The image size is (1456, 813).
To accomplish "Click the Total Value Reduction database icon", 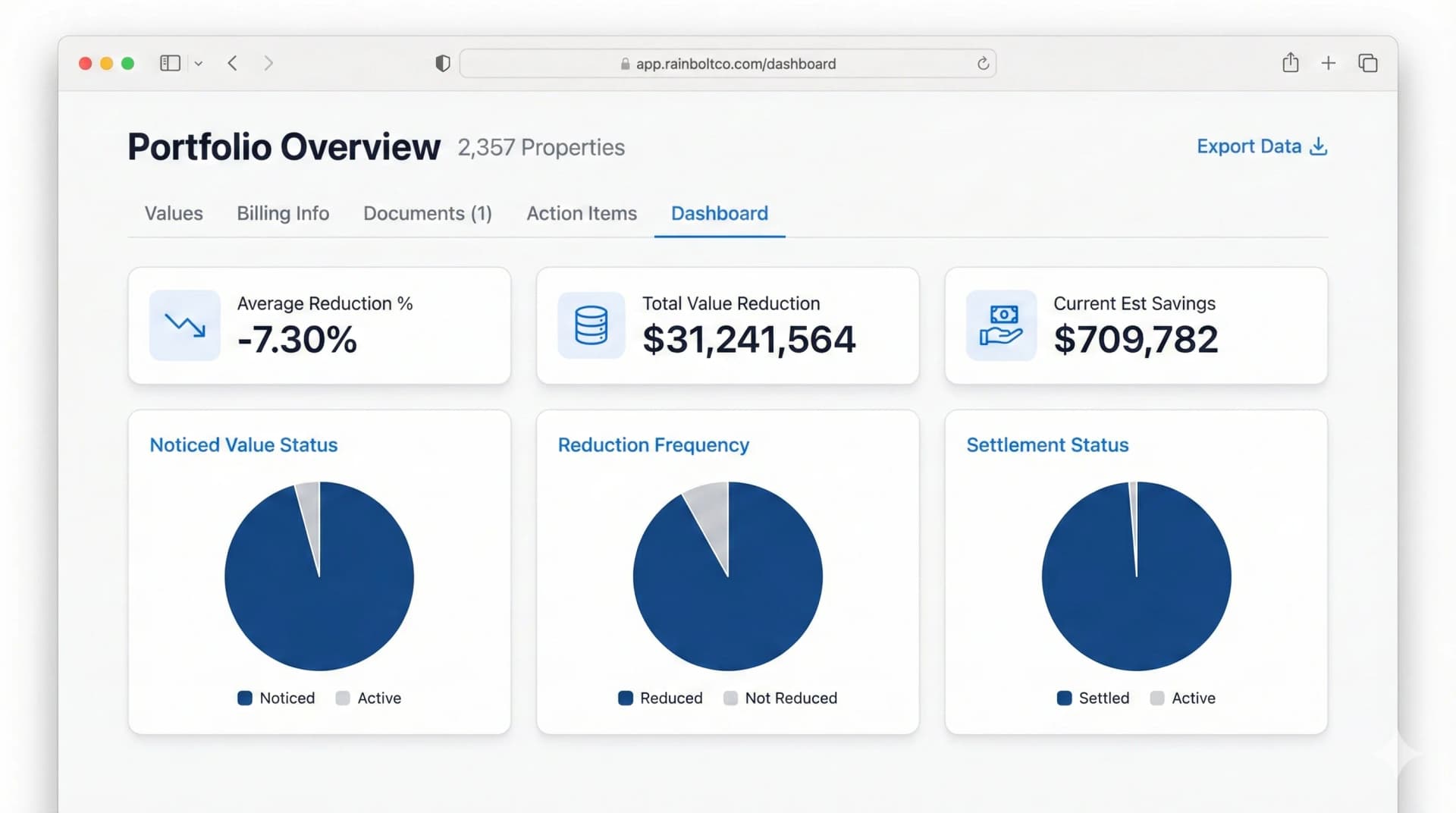I will click(591, 325).
